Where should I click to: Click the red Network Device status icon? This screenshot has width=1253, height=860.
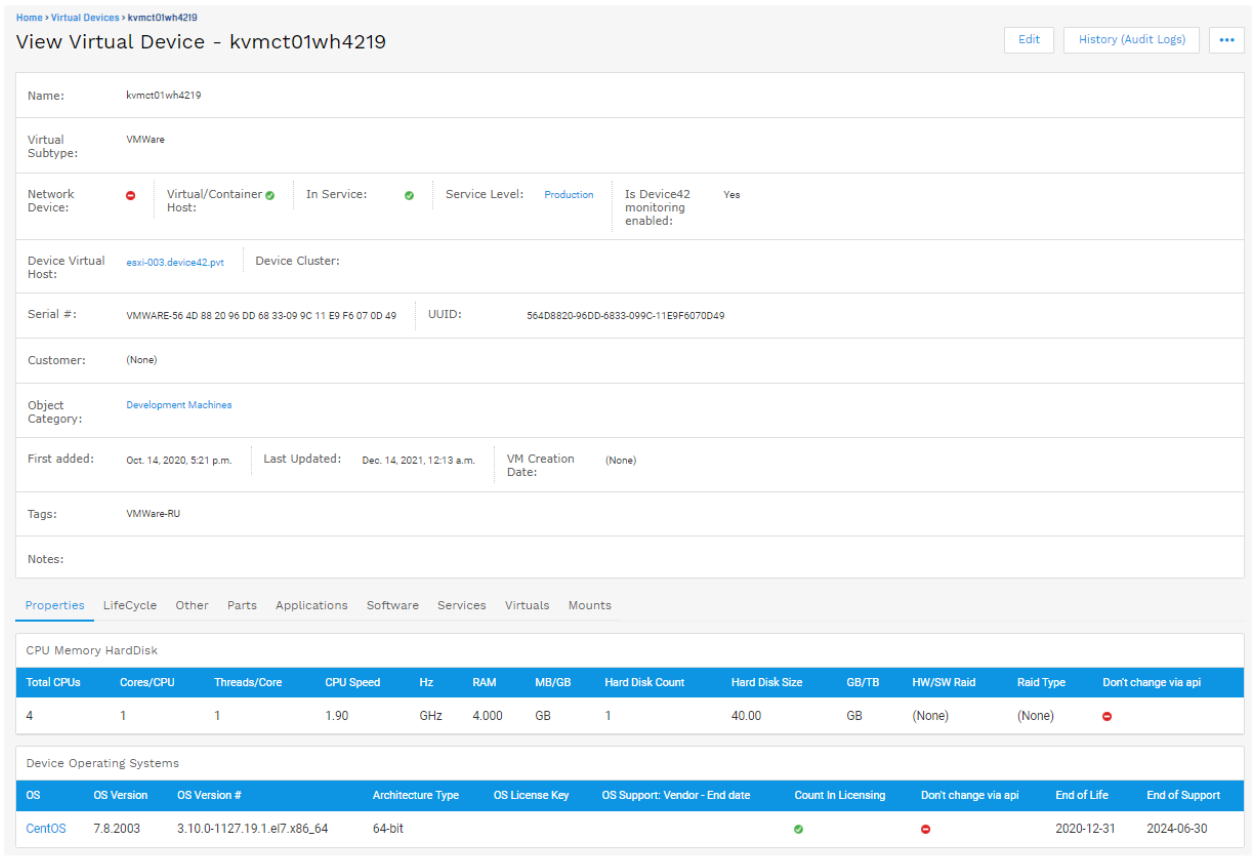(130, 195)
